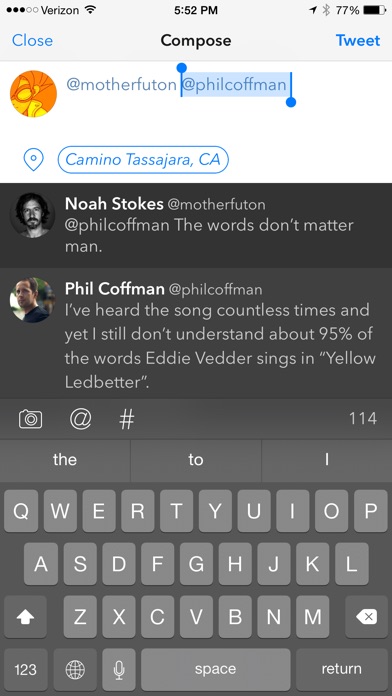The width and height of the screenshot is (392, 696).
Task: Tap the tweet compose text field
Action: click(224, 102)
